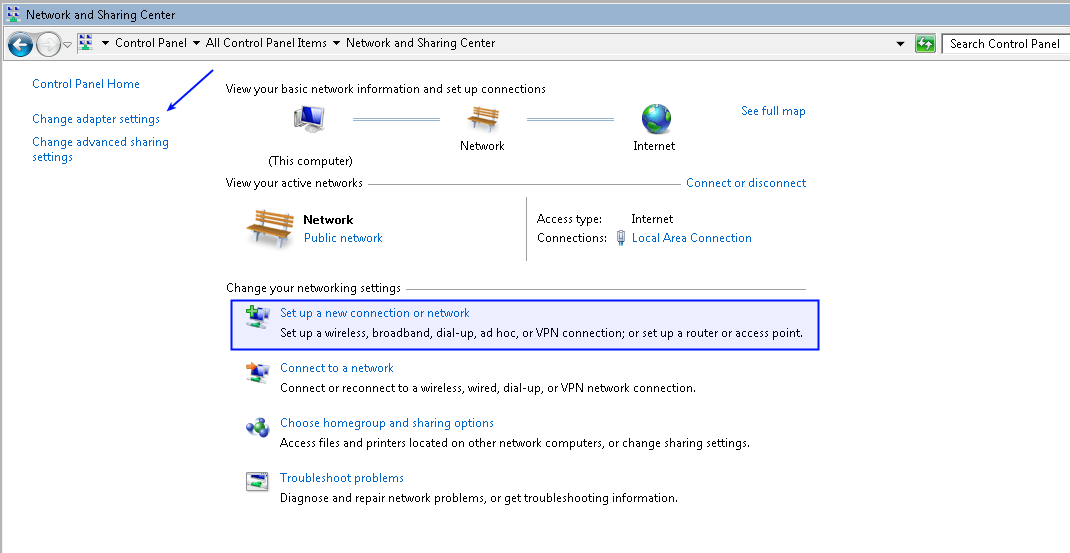This screenshot has height=553, width=1070.
Task: Click the Internet globe icon
Action: 656,119
